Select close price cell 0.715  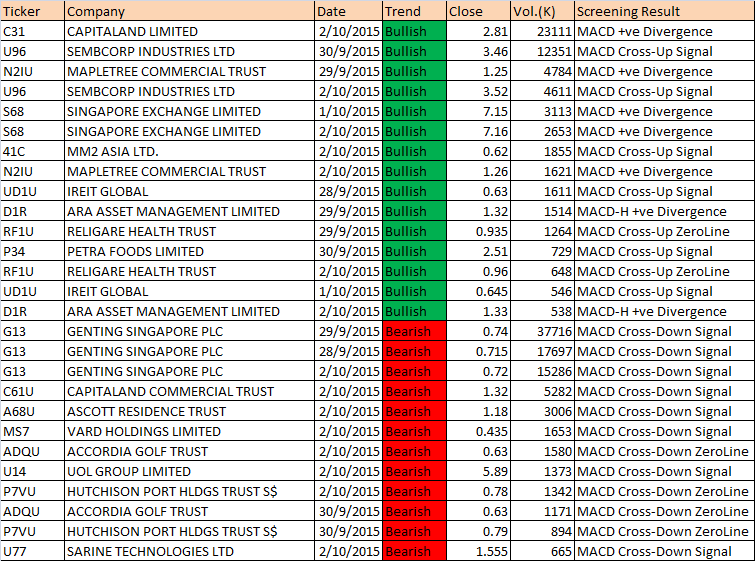[x=479, y=351]
